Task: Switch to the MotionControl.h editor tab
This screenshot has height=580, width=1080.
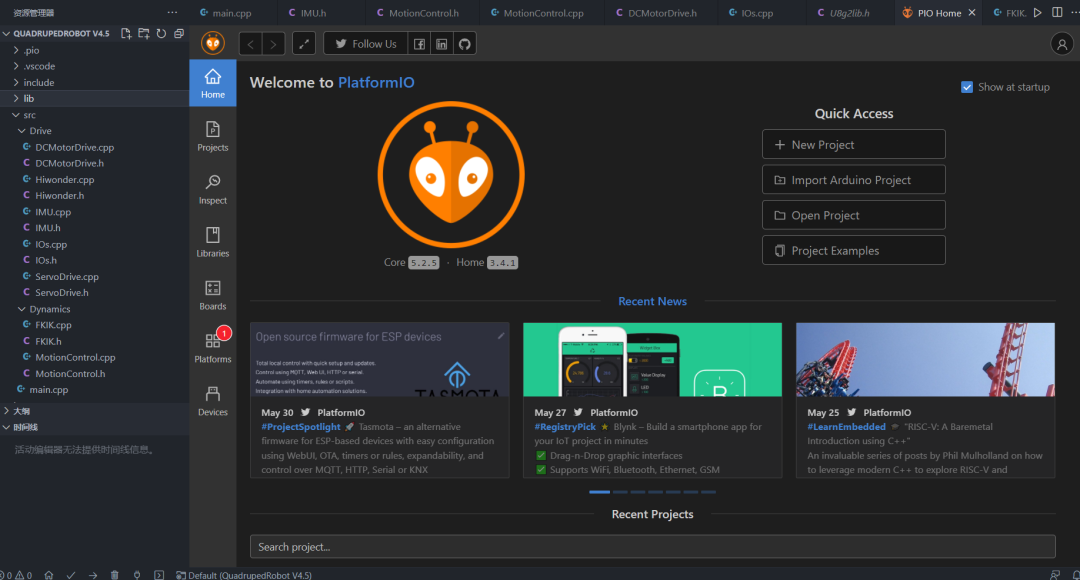Action: pos(423,12)
